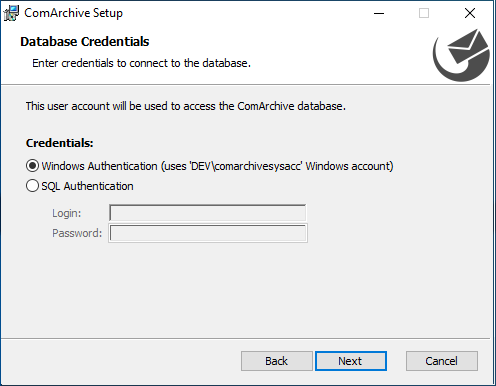The height and width of the screenshot is (386, 496).
Task: Click the 'This user account will be used' description
Action: coord(186,106)
